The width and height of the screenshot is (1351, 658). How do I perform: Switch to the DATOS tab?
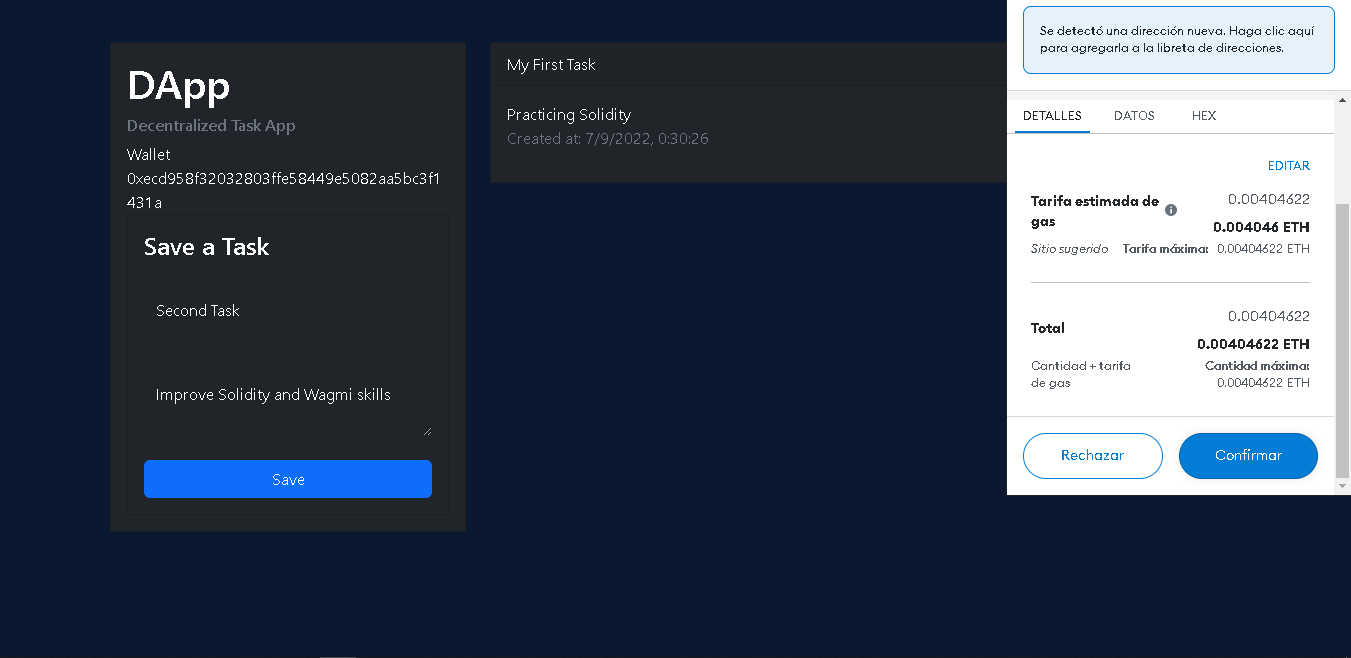[1134, 116]
